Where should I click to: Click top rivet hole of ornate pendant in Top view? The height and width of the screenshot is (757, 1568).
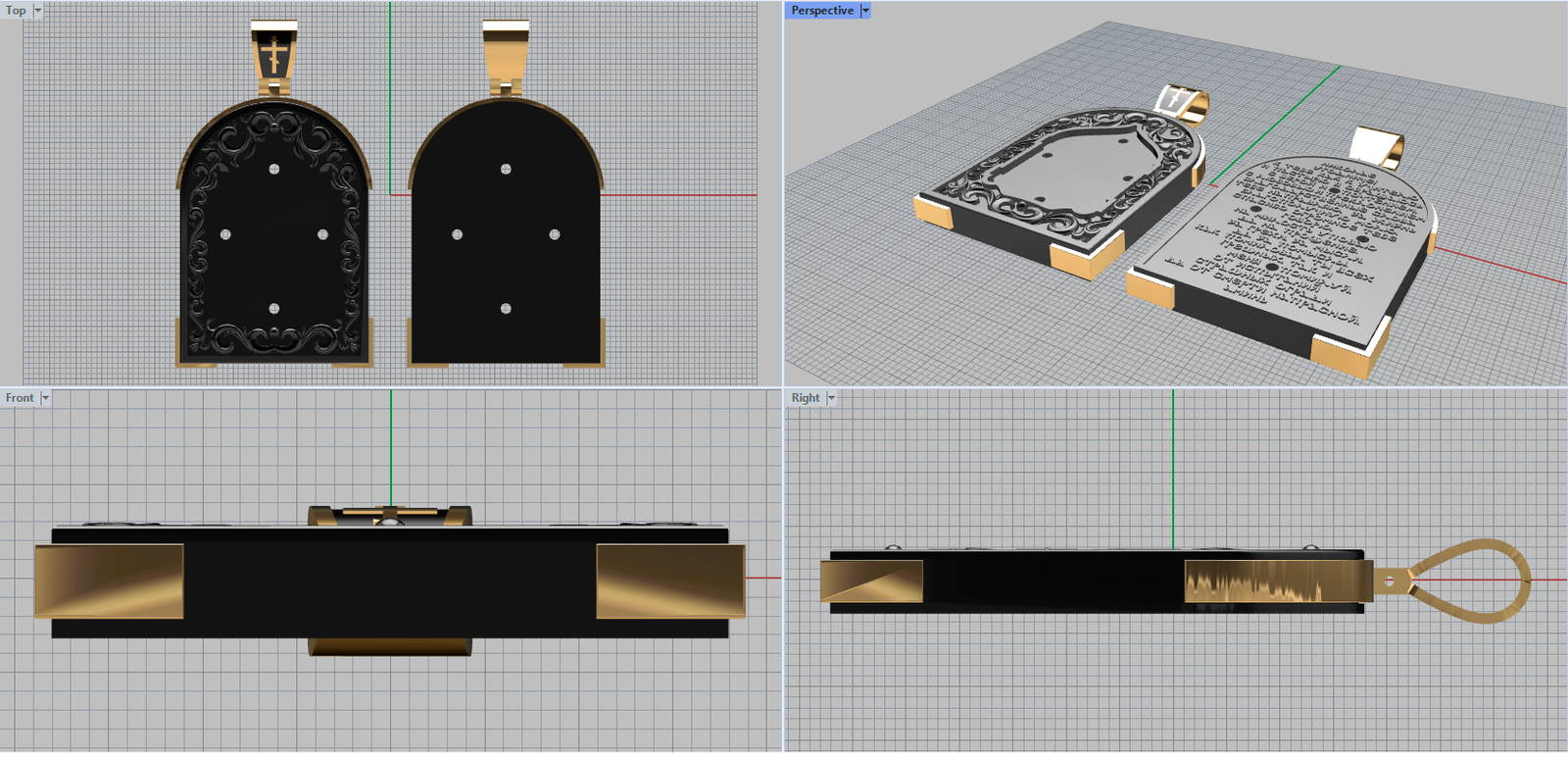click(x=274, y=169)
